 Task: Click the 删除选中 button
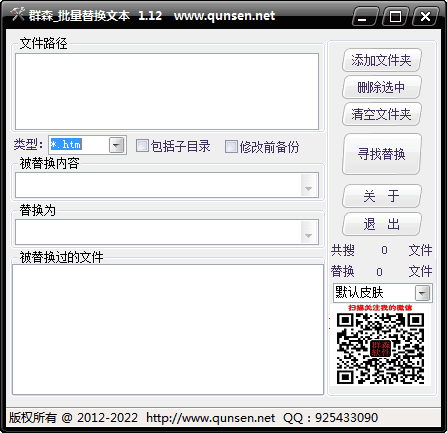[x=382, y=87]
